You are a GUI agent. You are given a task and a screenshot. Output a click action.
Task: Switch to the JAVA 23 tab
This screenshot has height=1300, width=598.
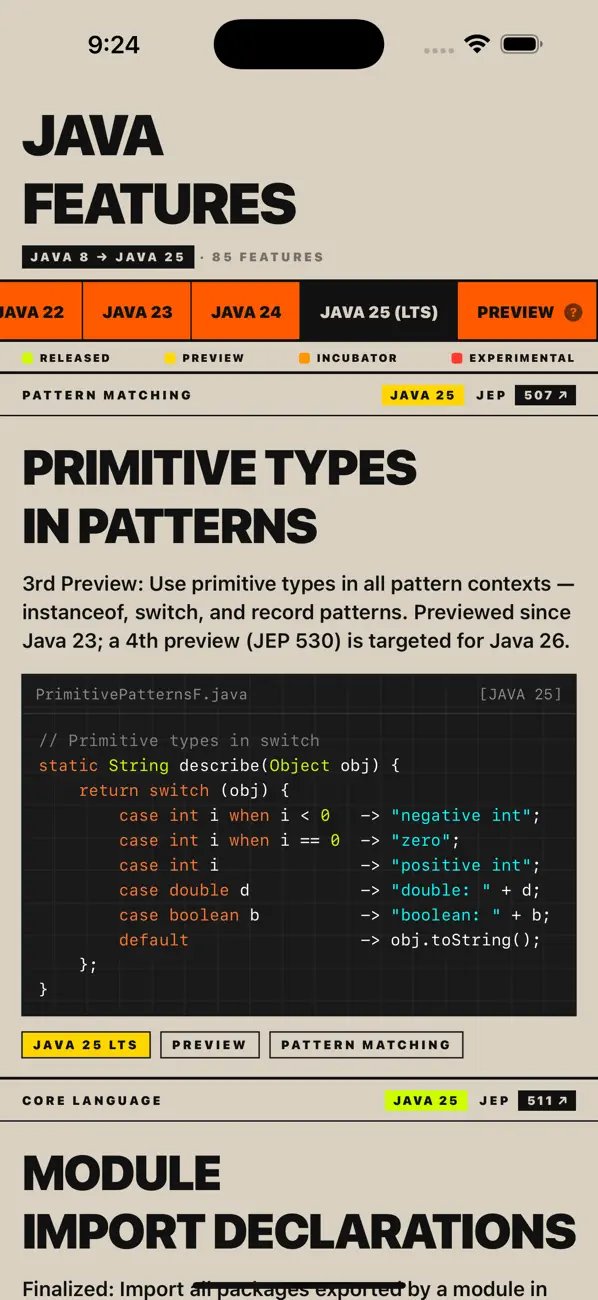pos(137,311)
